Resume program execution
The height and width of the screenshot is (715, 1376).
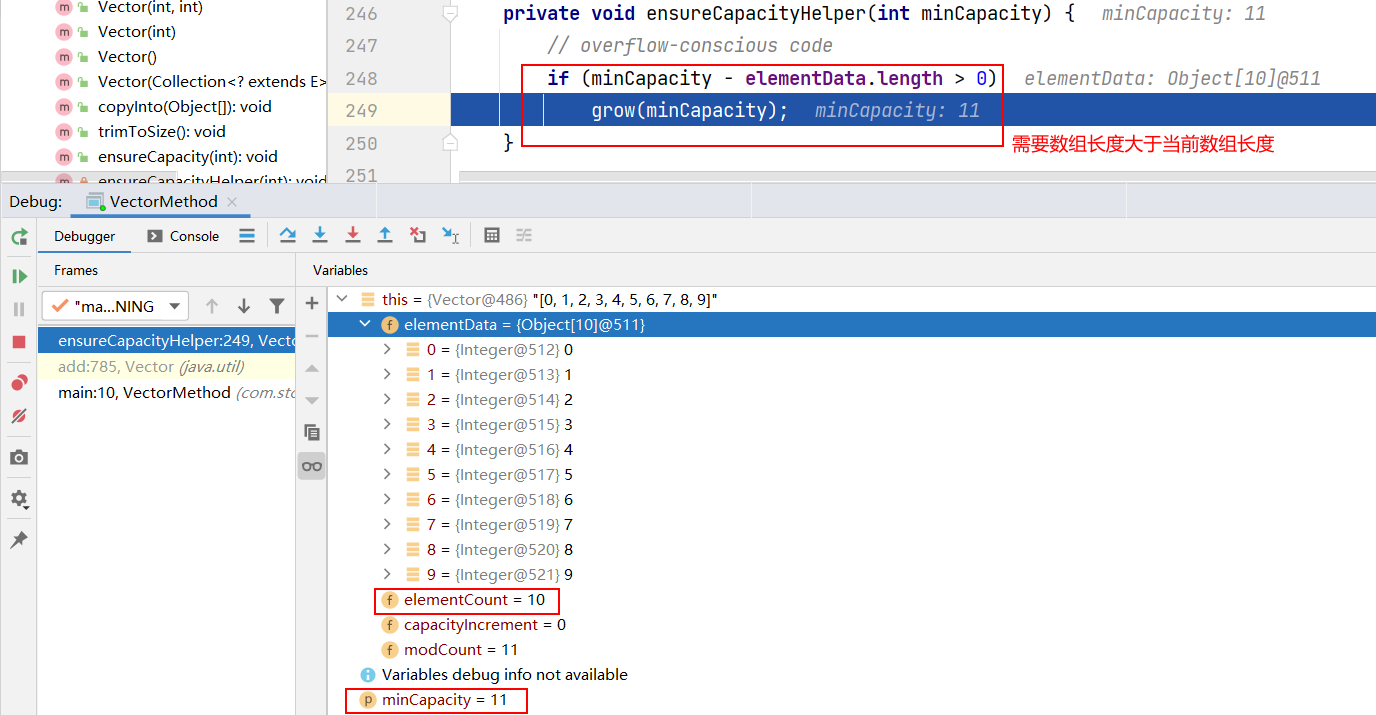click(x=19, y=276)
